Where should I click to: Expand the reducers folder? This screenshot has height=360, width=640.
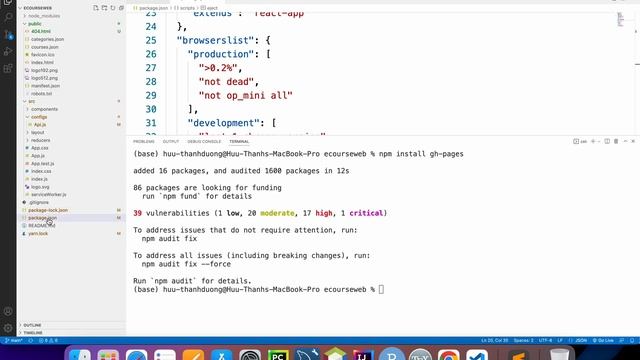tap(40, 140)
